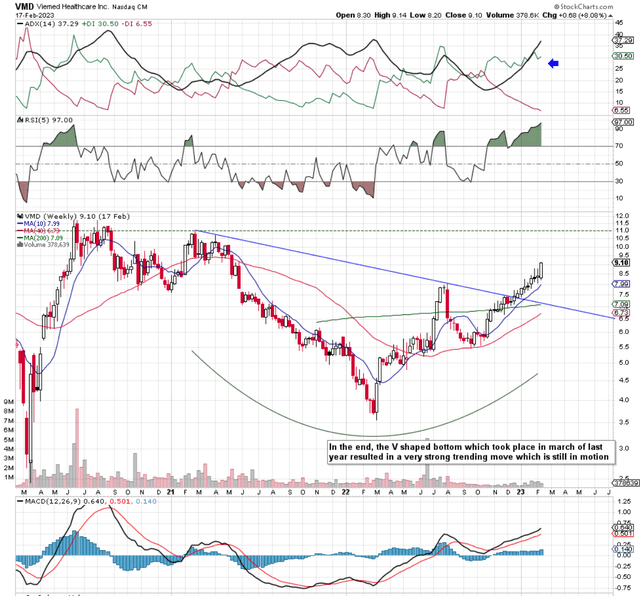This screenshot has width=640, height=596.
Task: Click the black line marker before MACD(12,26,9)
Action: click(20, 501)
